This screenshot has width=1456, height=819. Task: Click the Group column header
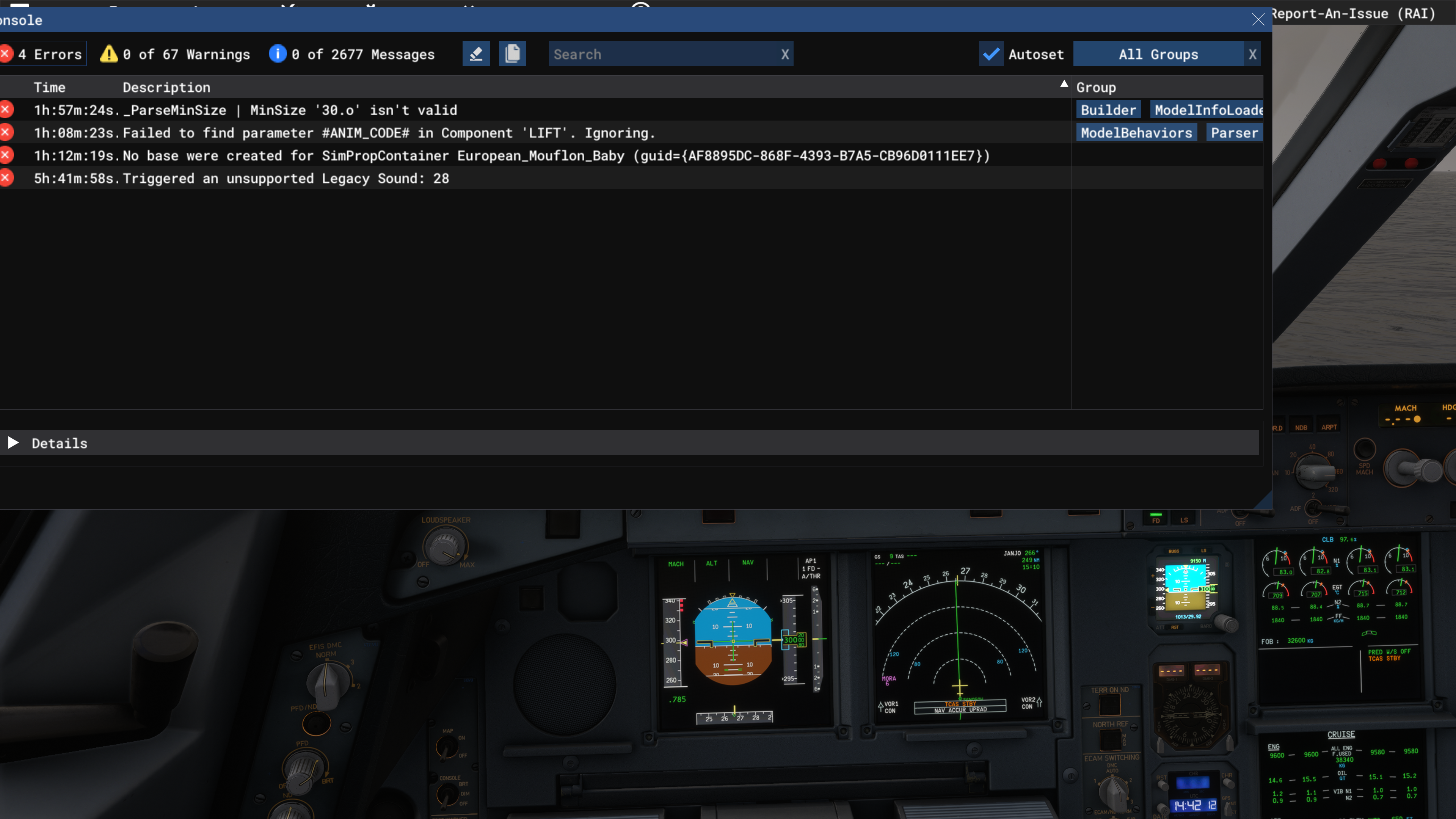(x=1095, y=87)
